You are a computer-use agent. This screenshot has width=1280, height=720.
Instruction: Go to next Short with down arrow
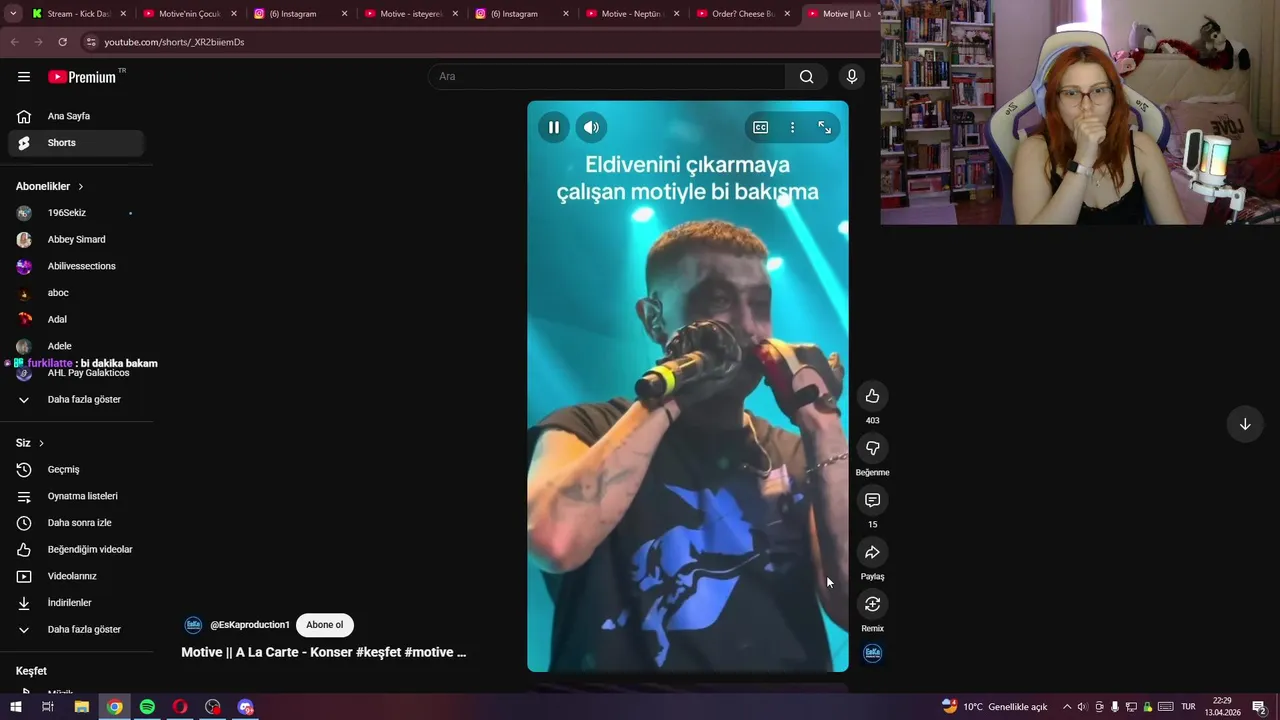pyautogui.click(x=1245, y=424)
